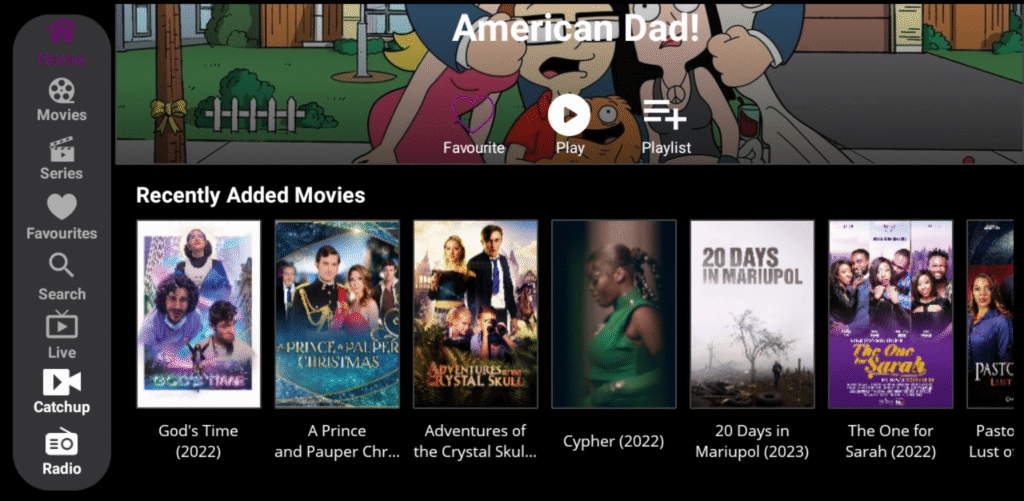Open the Home section icon
Viewport: 1024px width, 501px height.
click(x=61, y=31)
